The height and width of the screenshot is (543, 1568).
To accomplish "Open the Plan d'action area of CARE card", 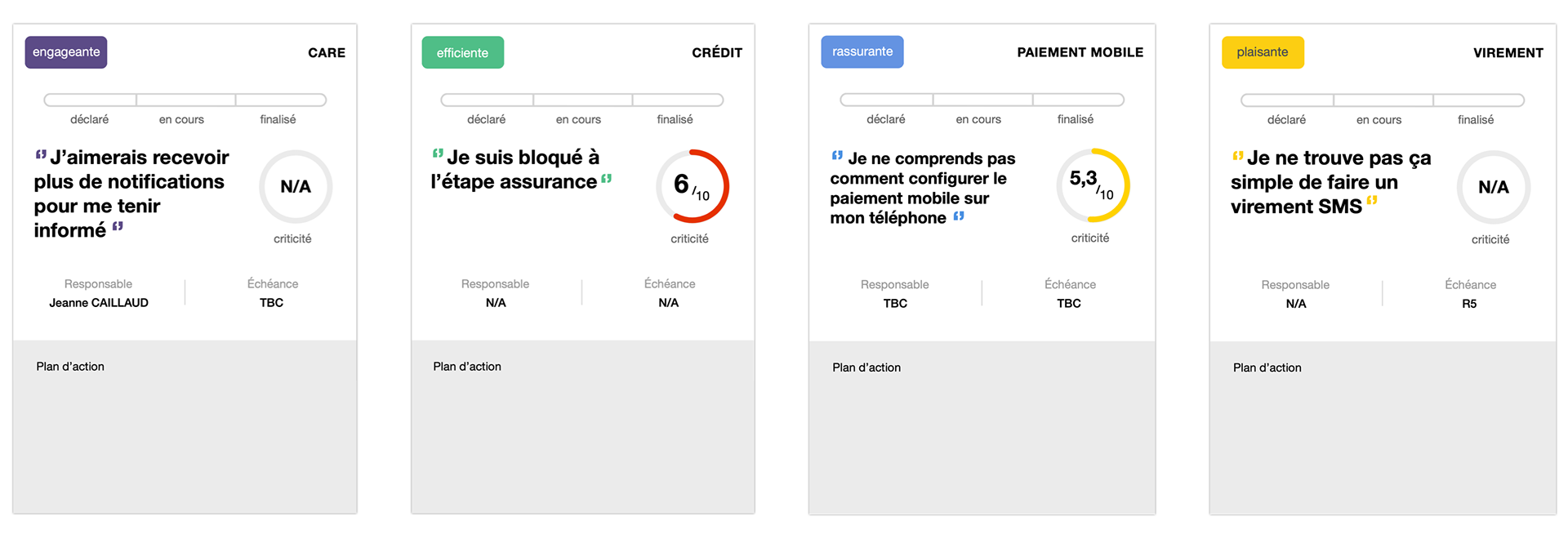I will point(185,427).
